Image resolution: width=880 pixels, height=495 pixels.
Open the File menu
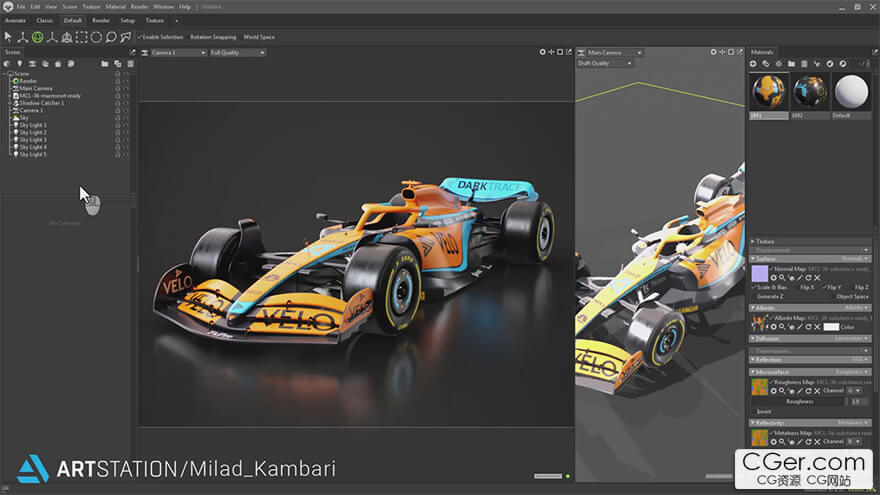21,7
